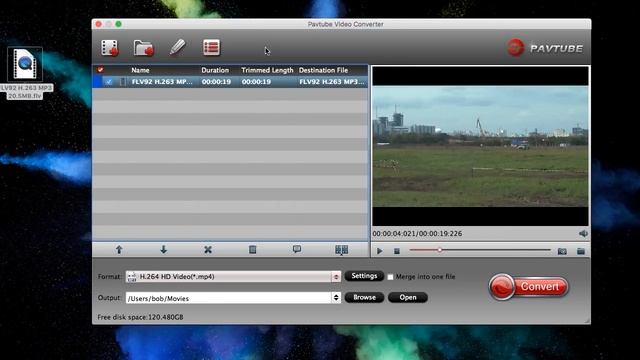This screenshot has width=640, height=360.
Task: Toggle the select-all checkbox in header
Action: point(100,70)
